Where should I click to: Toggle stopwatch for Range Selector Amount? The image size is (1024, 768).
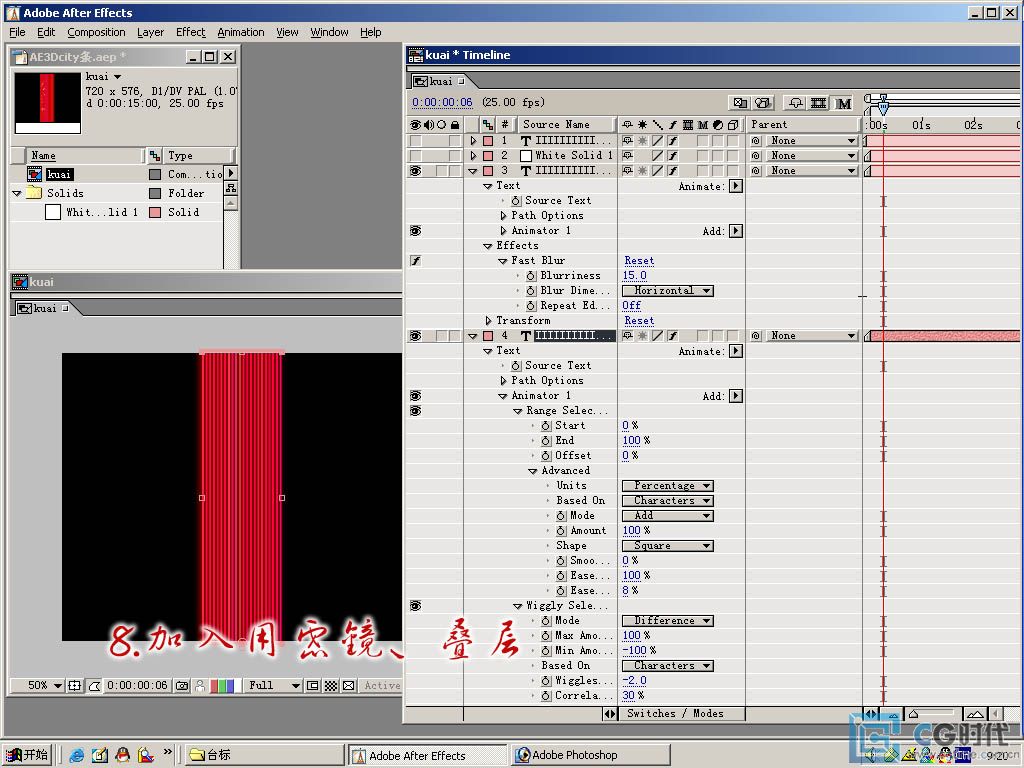(x=561, y=531)
